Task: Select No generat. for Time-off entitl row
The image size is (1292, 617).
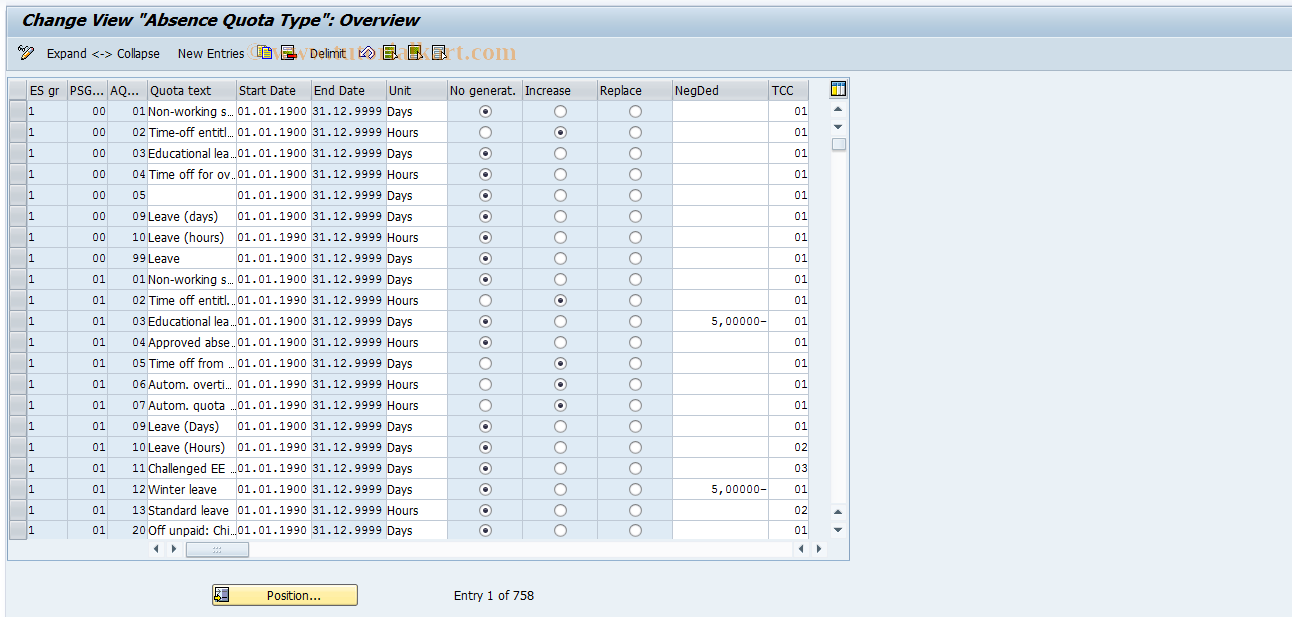Action: 485,132
